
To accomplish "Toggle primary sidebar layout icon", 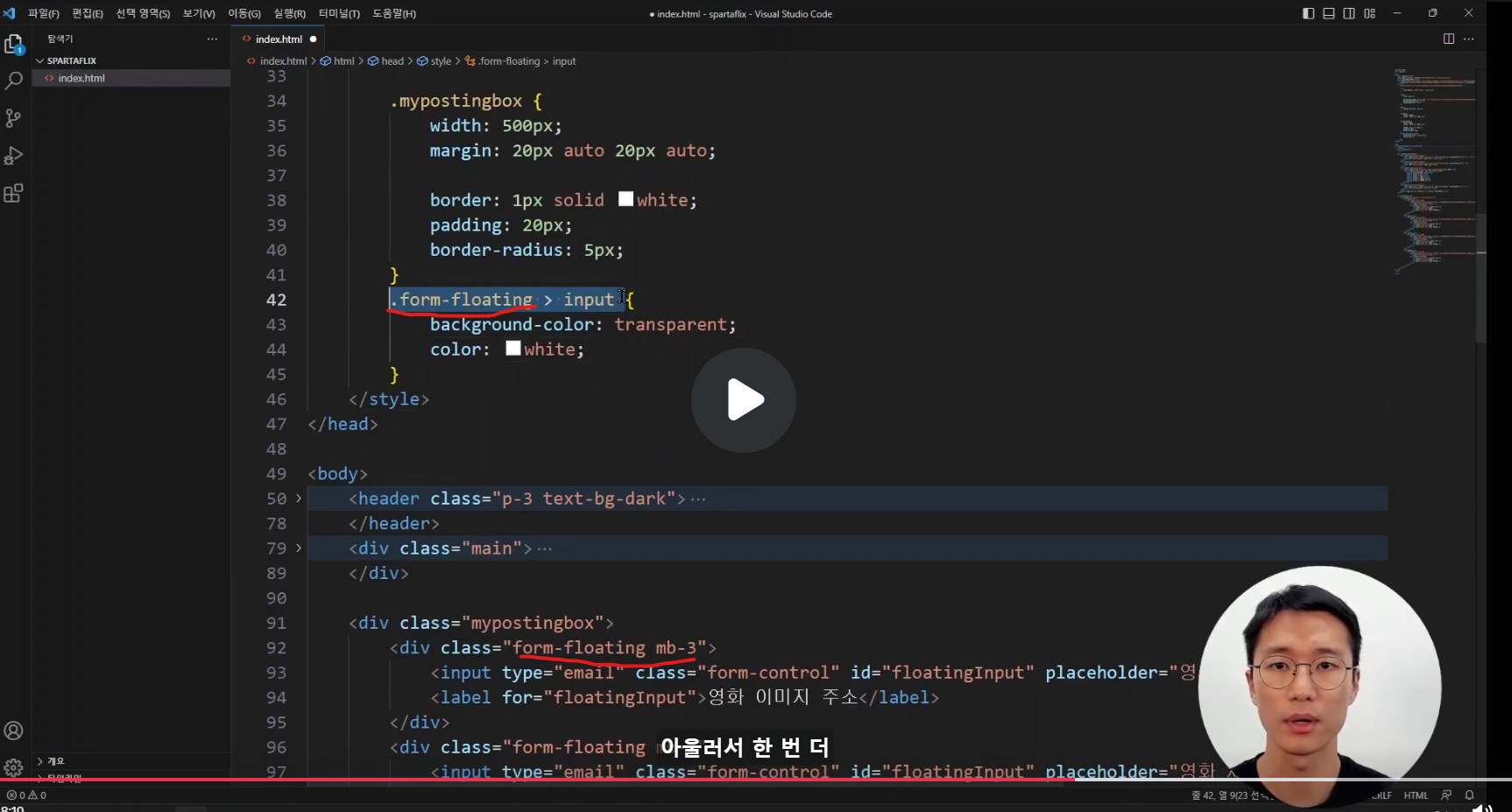I will (x=1309, y=13).
